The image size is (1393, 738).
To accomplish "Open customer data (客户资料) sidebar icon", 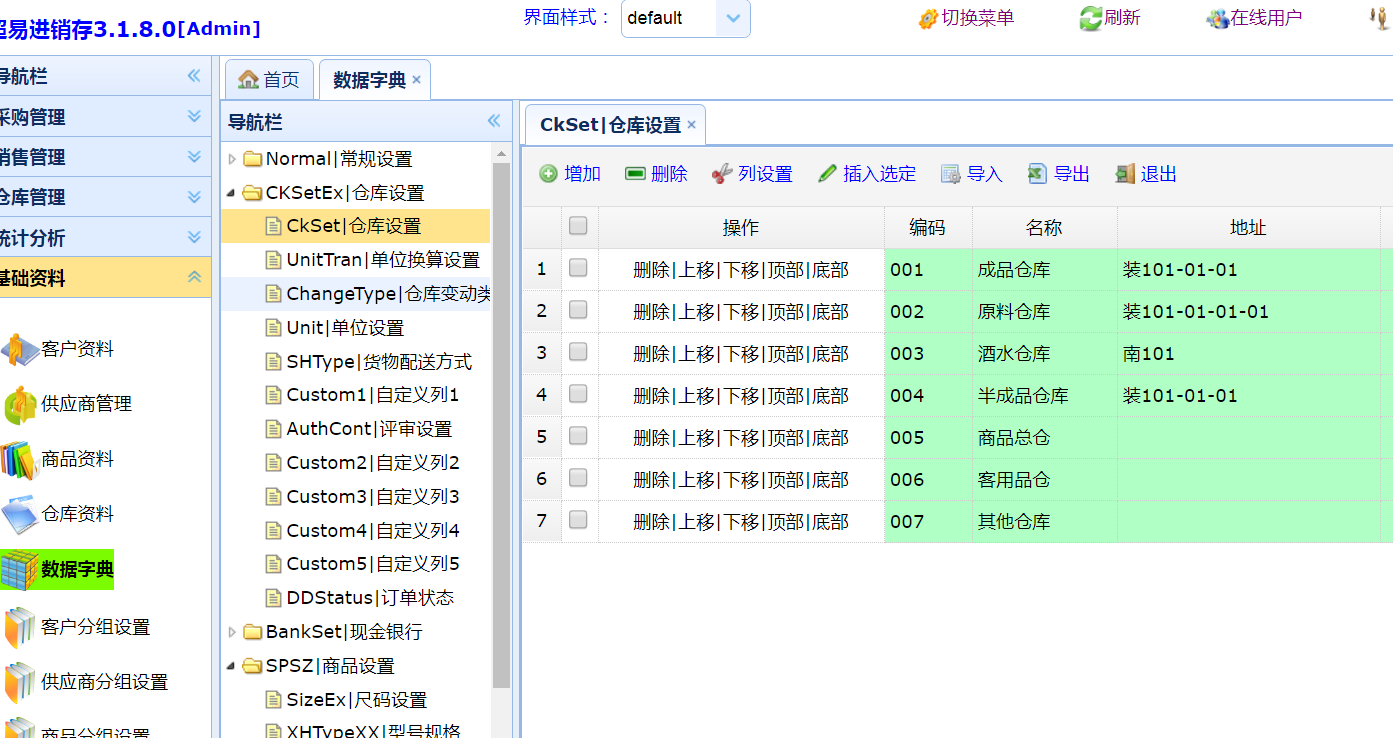I will (18, 350).
